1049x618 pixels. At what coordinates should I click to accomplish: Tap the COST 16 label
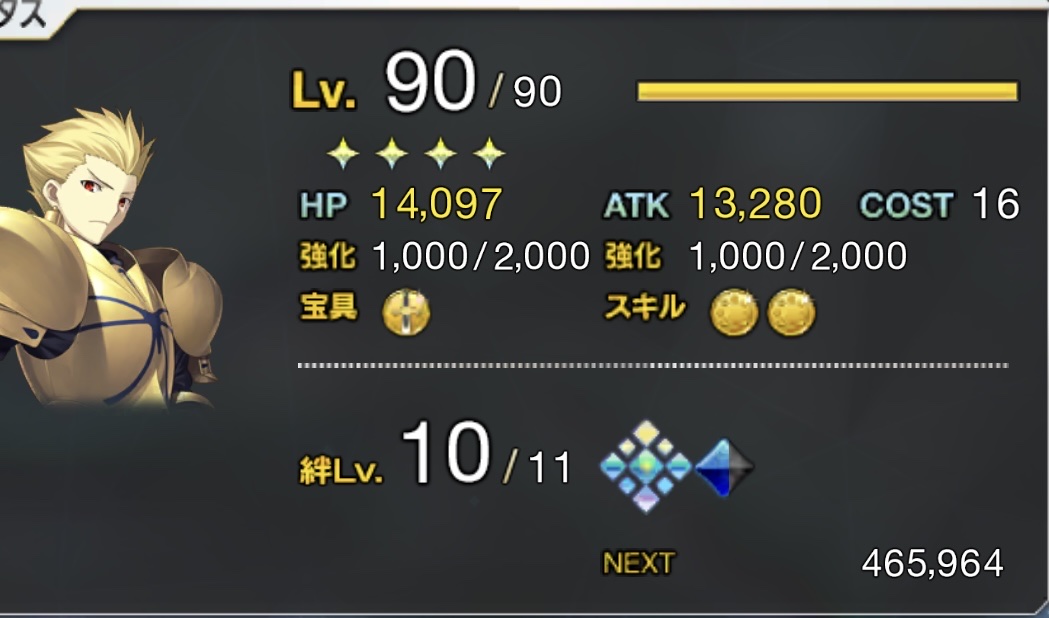(939, 204)
